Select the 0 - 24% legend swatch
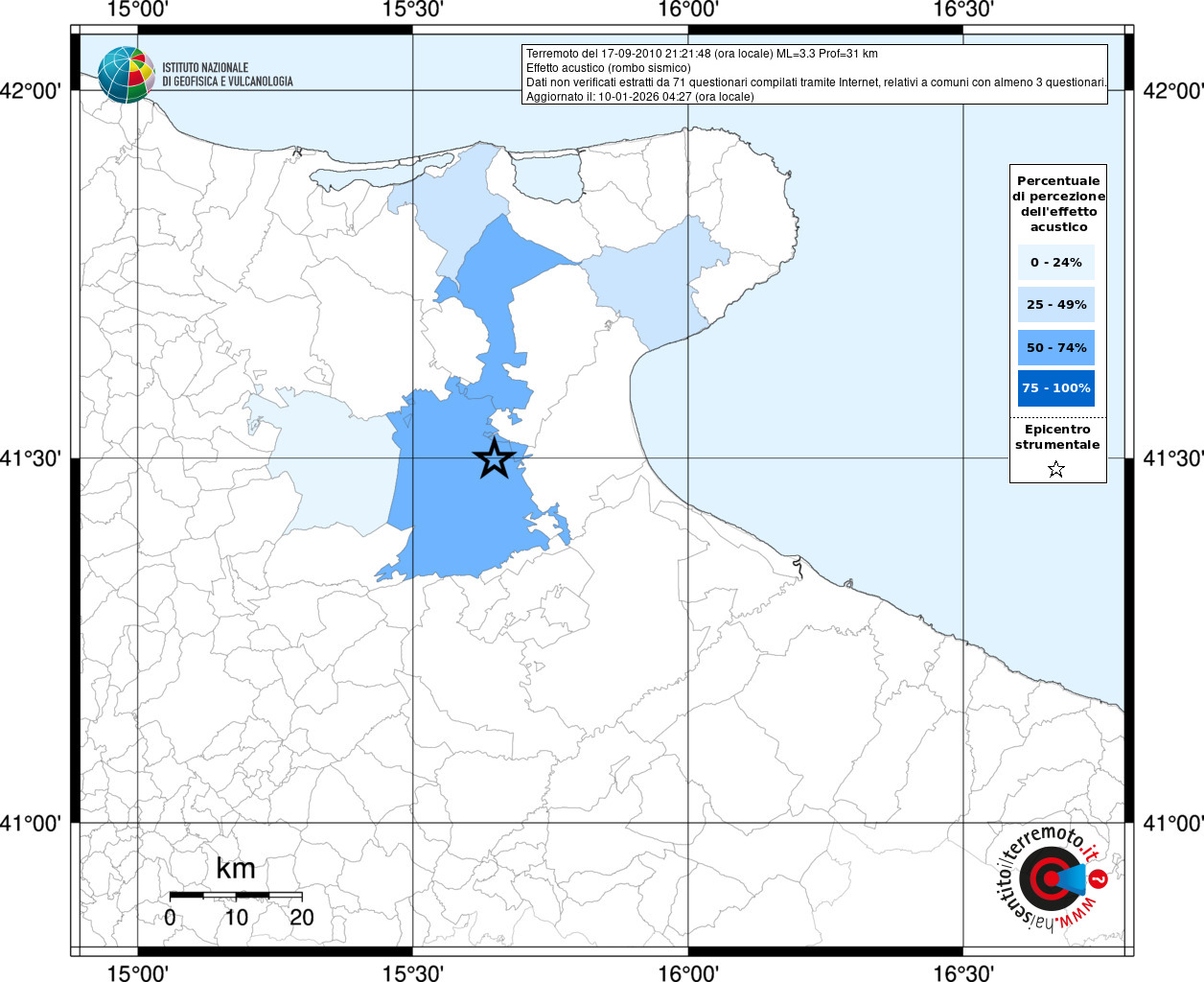The image size is (1204, 982). click(1056, 262)
